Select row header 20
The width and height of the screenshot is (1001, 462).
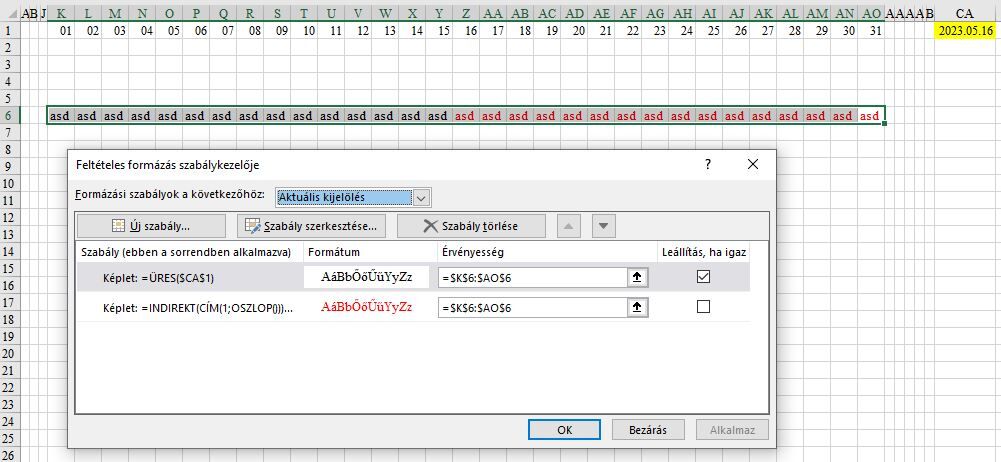[9, 354]
